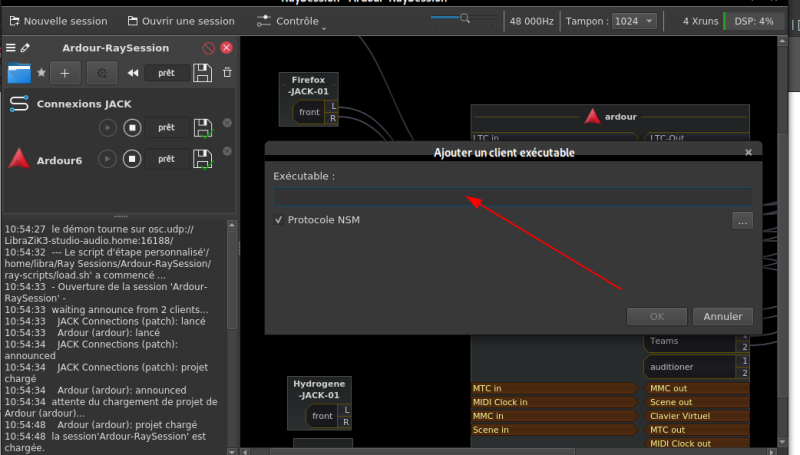The height and width of the screenshot is (455, 800).
Task: Click the ardour box header in patchbay
Action: click(610, 117)
